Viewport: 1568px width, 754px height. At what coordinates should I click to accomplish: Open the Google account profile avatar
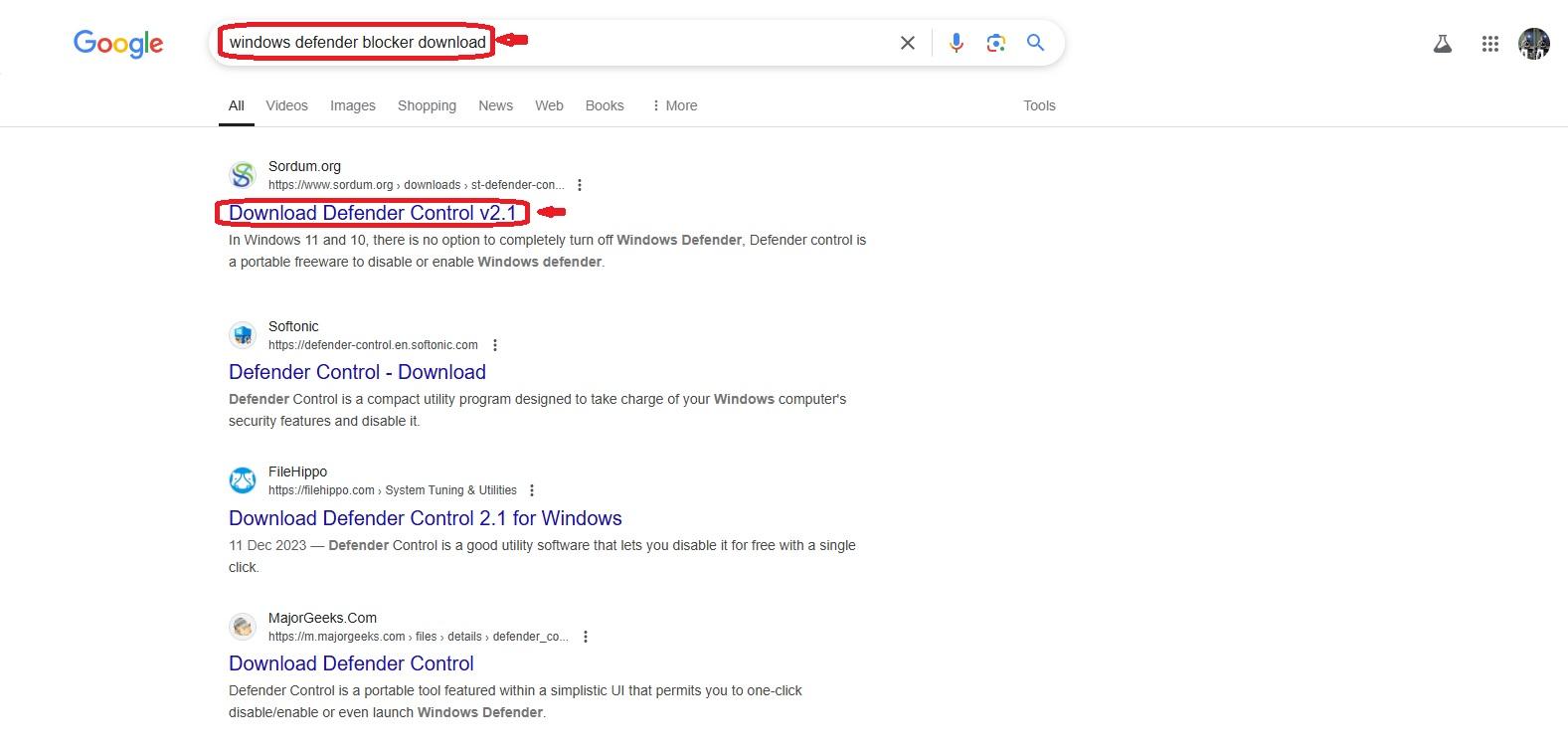pos(1534,44)
